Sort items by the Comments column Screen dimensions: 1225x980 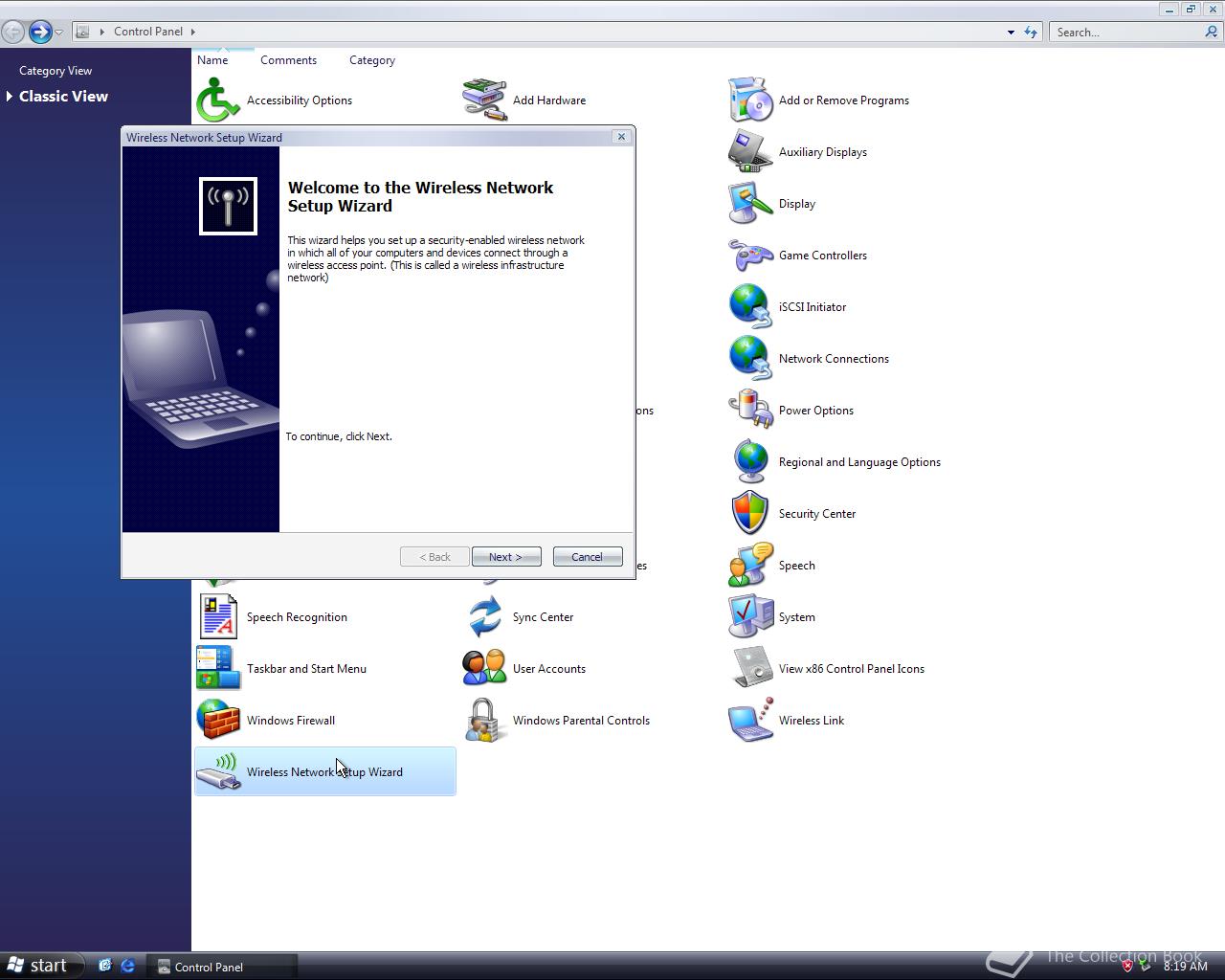coord(288,60)
